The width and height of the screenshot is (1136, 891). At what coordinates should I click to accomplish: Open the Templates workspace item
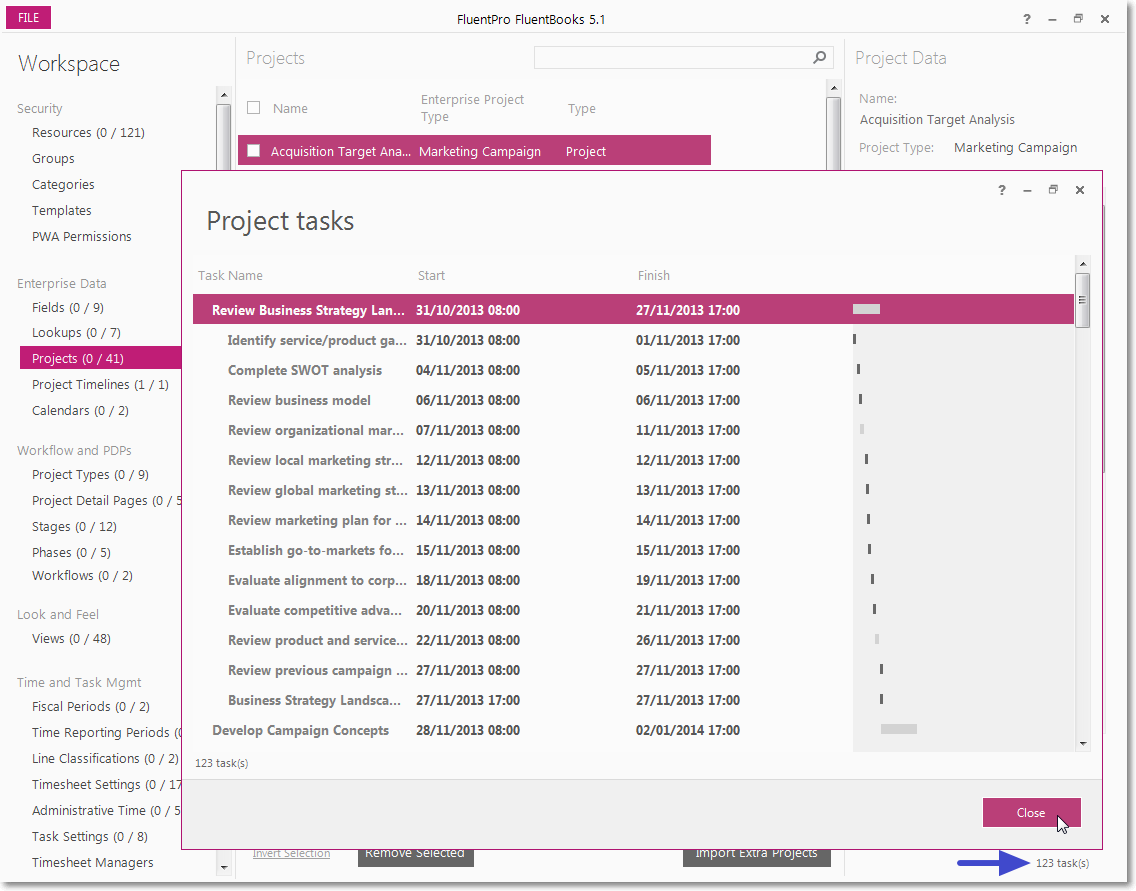coord(62,211)
